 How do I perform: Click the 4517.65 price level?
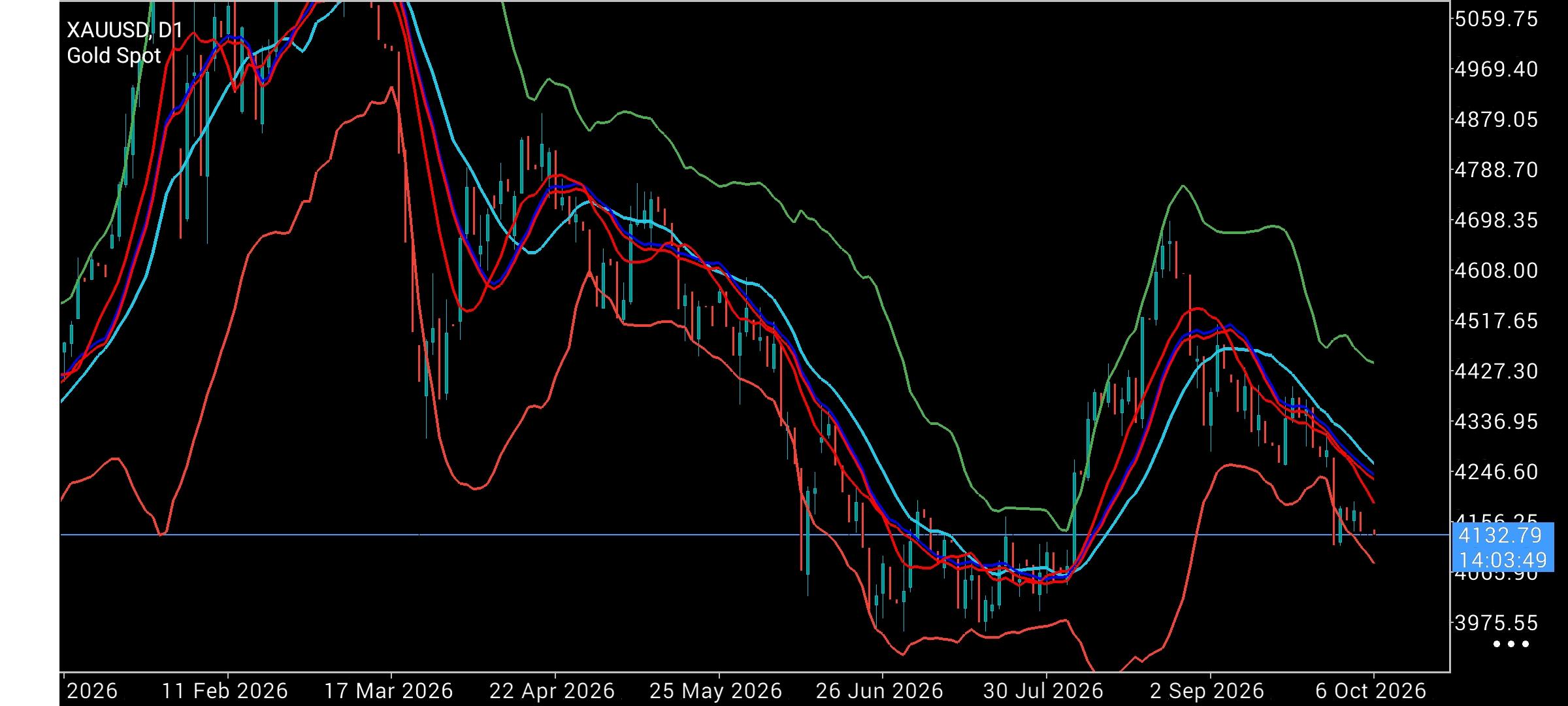point(1496,321)
